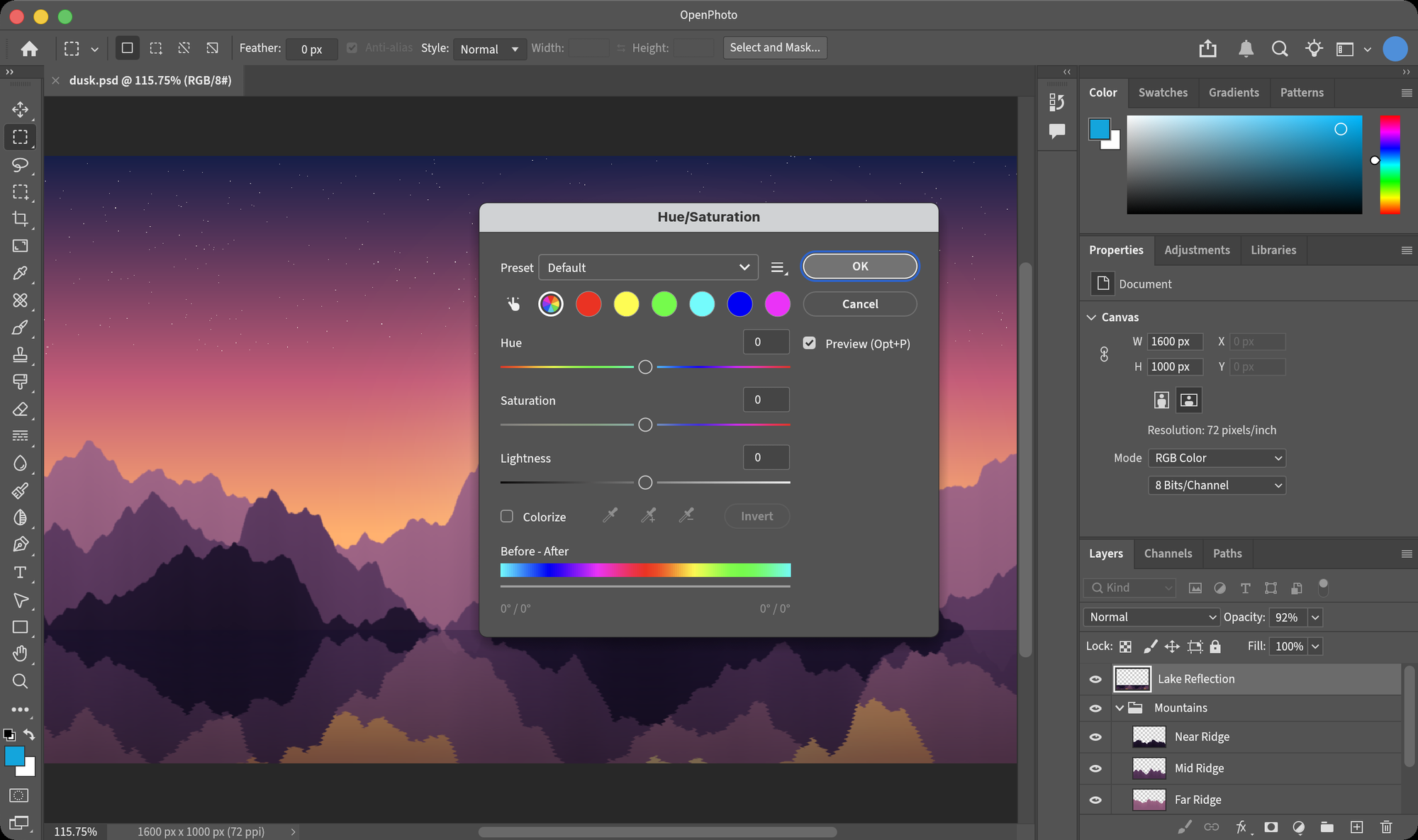
Task: Select the Hand tool in the left toolbar
Action: pyautogui.click(x=20, y=653)
